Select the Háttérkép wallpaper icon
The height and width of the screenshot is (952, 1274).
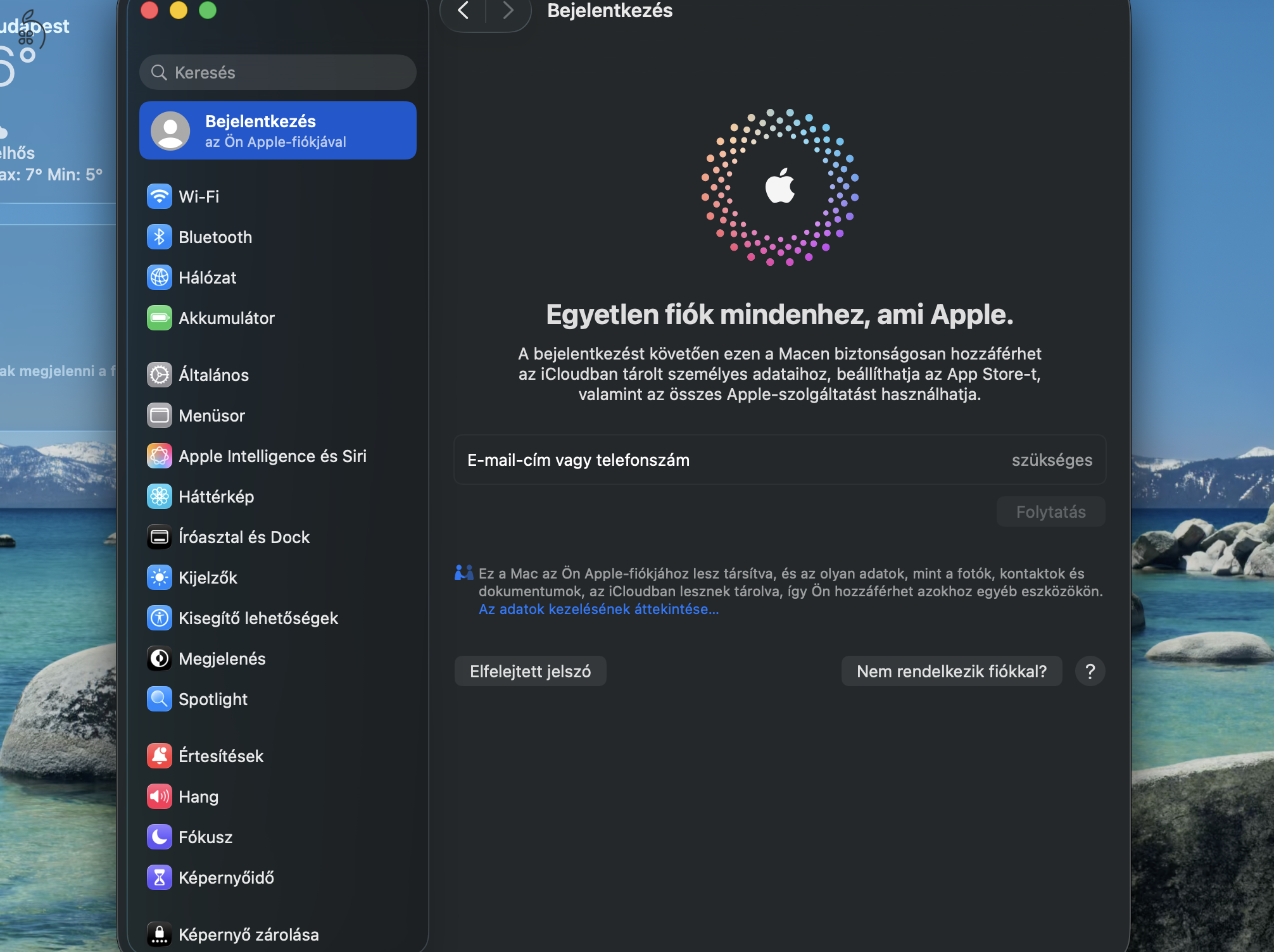click(x=159, y=496)
